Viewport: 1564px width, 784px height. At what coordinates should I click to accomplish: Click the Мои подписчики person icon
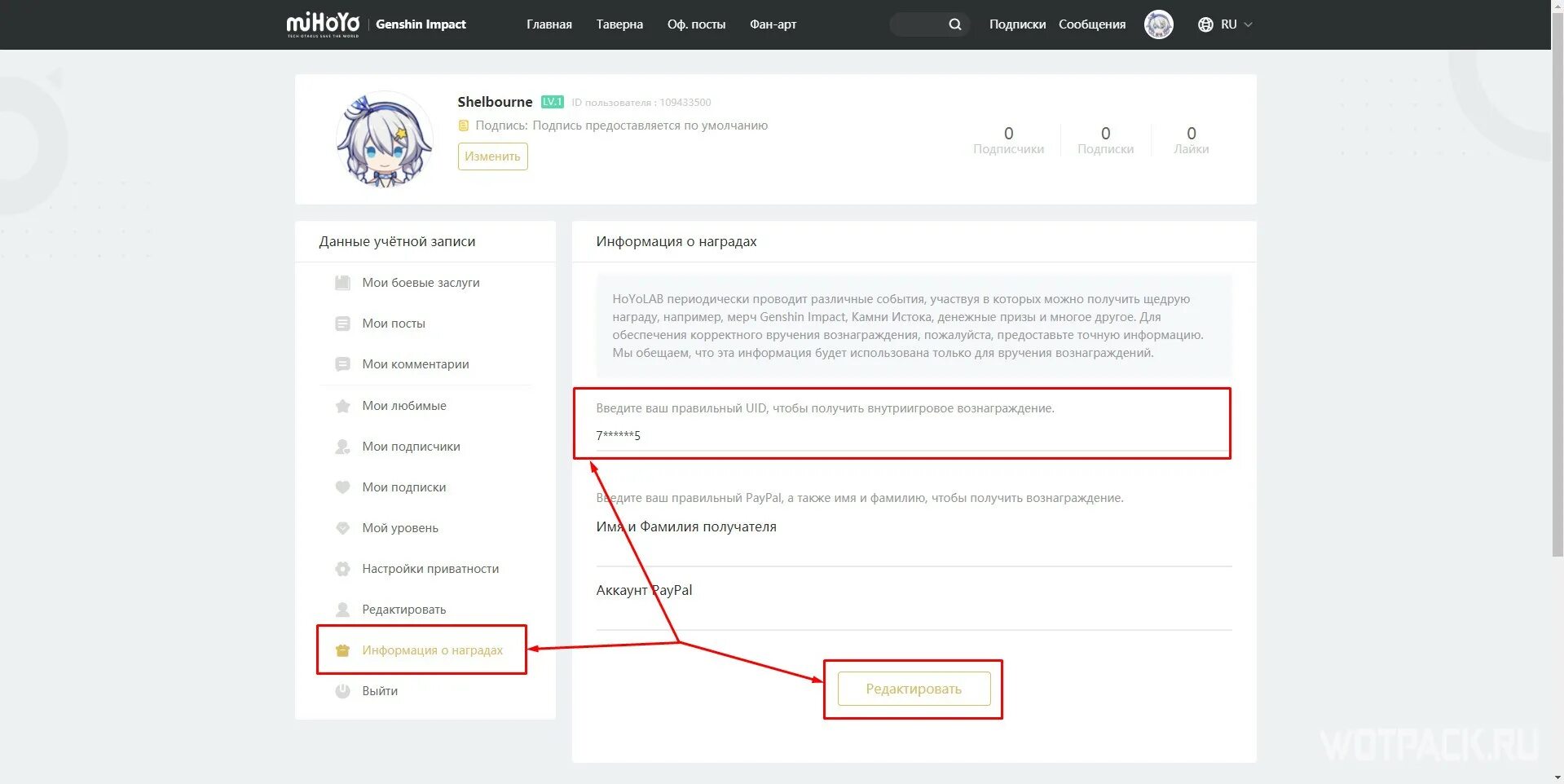pyautogui.click(x=342, y=447)
